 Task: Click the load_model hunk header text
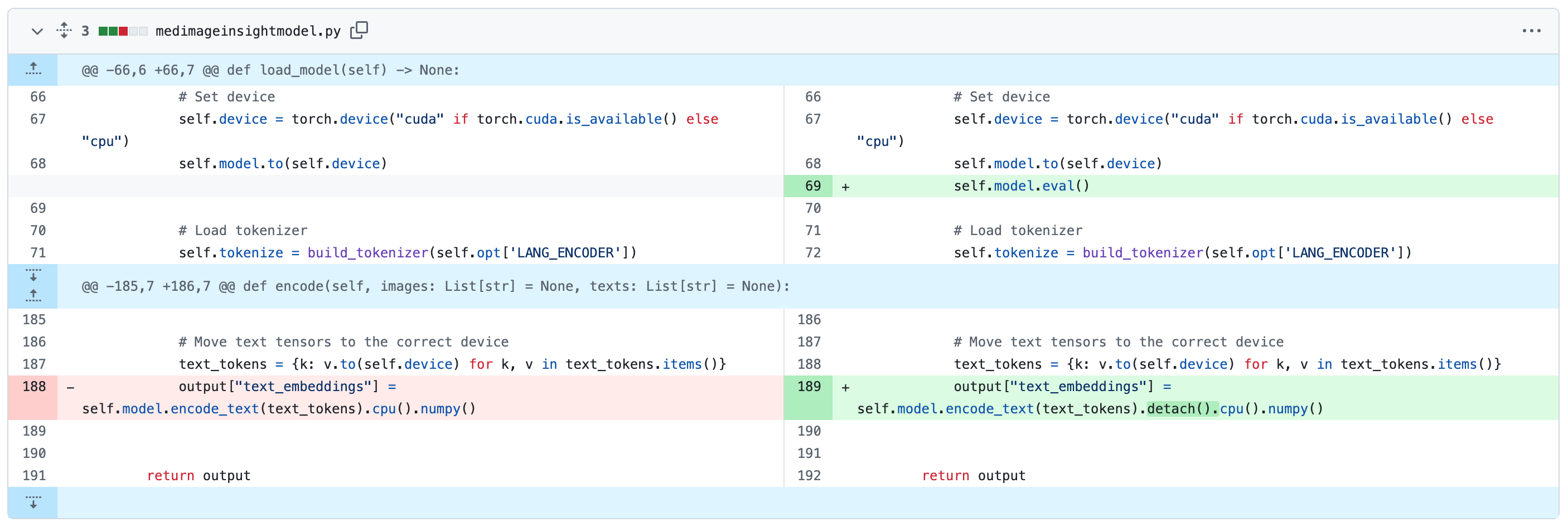pos(270,70)
